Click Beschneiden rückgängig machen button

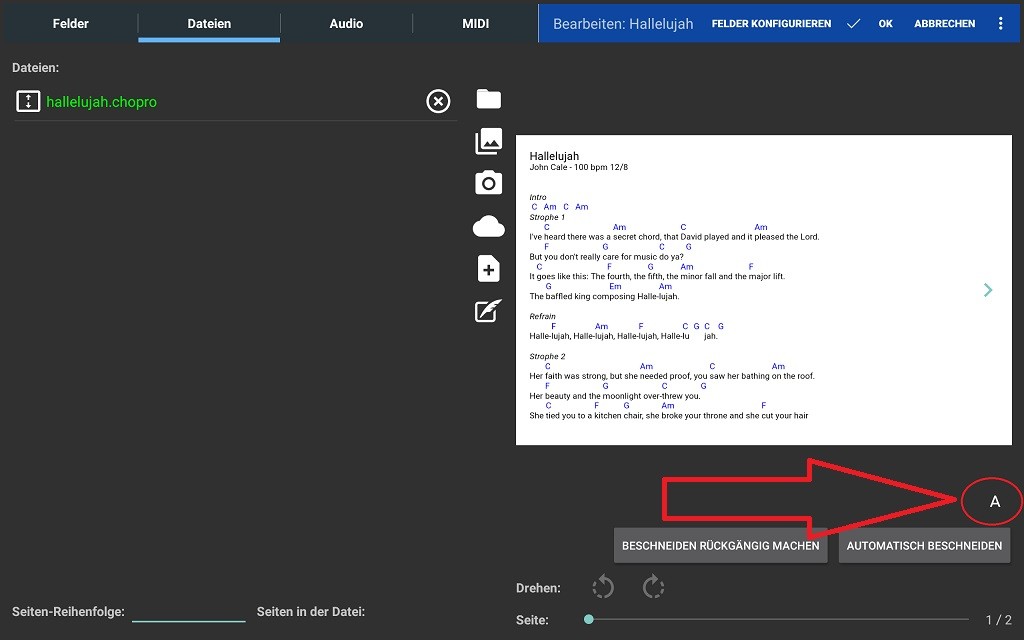720,545
